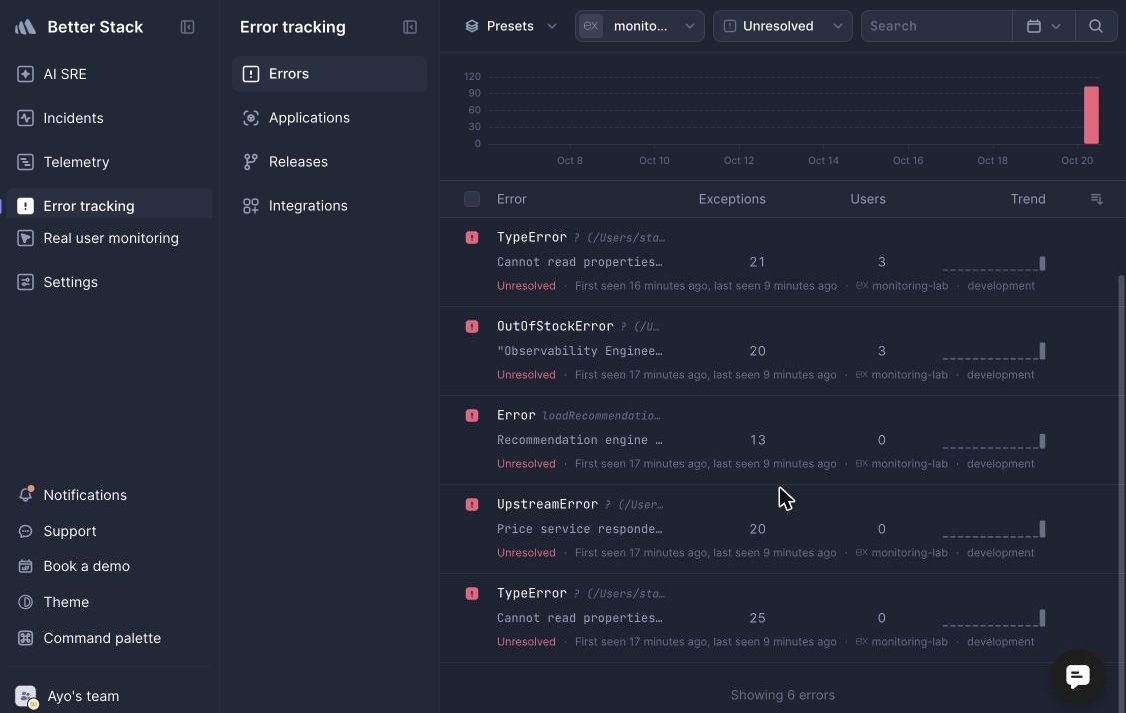
Task: Toggle the select-all errors checkbox
Action: [x=472, y=199]
